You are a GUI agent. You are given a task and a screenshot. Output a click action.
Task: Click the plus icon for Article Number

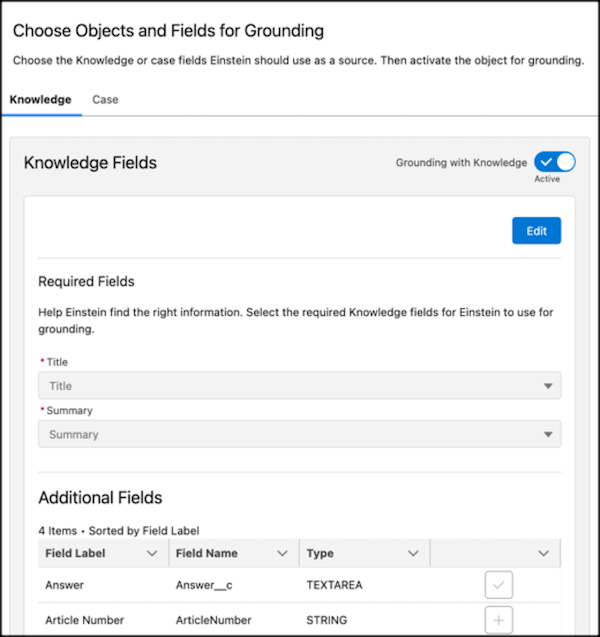click(498, 621)
